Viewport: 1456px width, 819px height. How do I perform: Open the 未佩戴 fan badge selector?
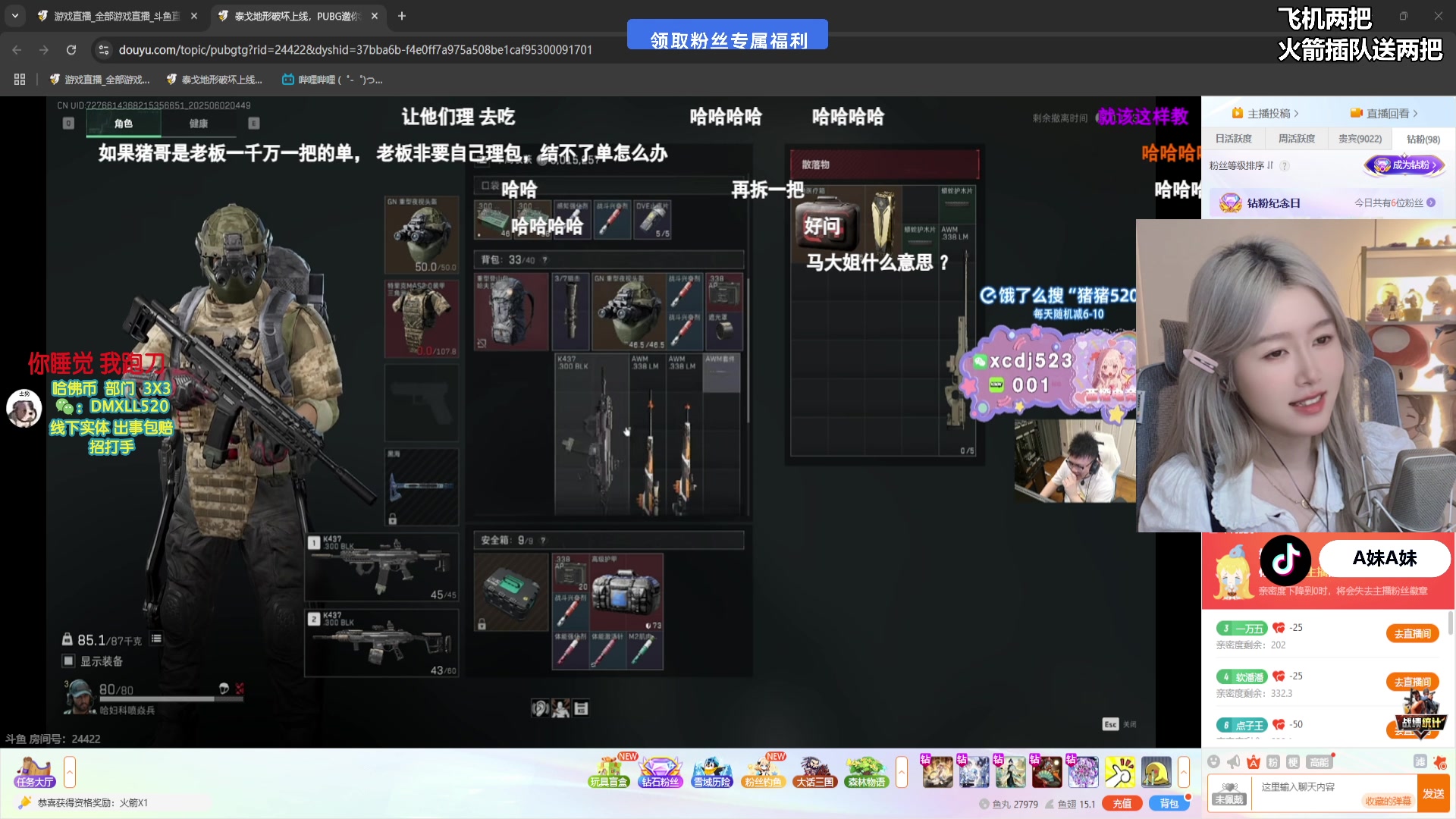point(1229,793)
